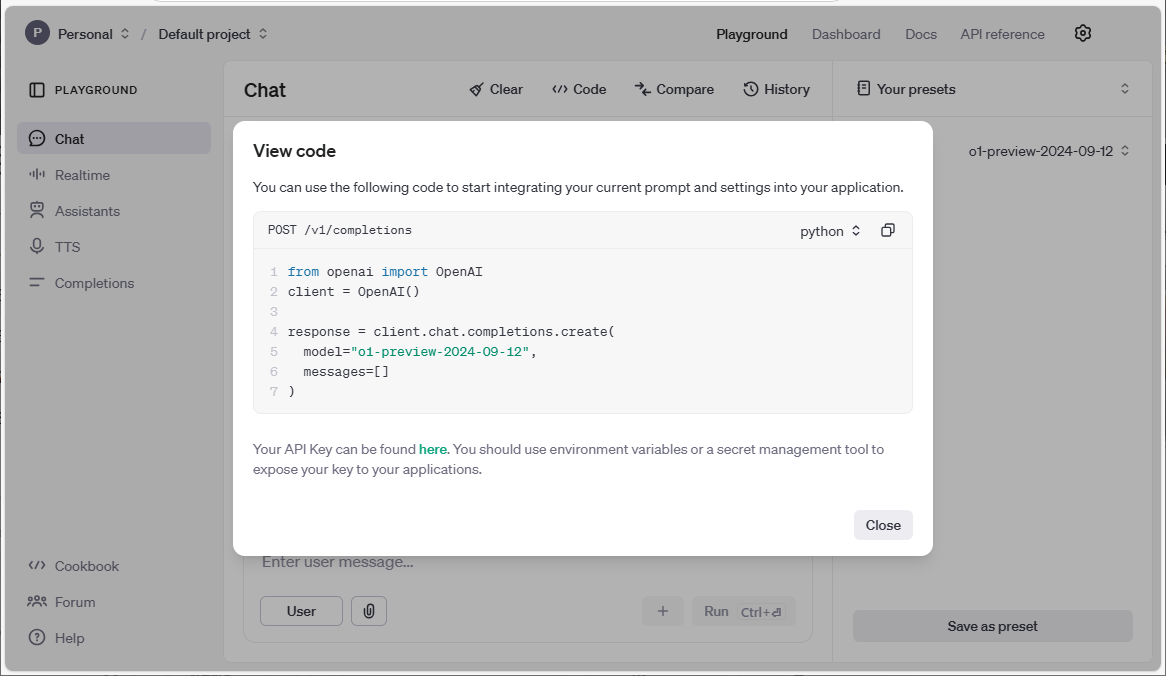
Task: Go to the Playground tab
Action: (x=752, y=34)
